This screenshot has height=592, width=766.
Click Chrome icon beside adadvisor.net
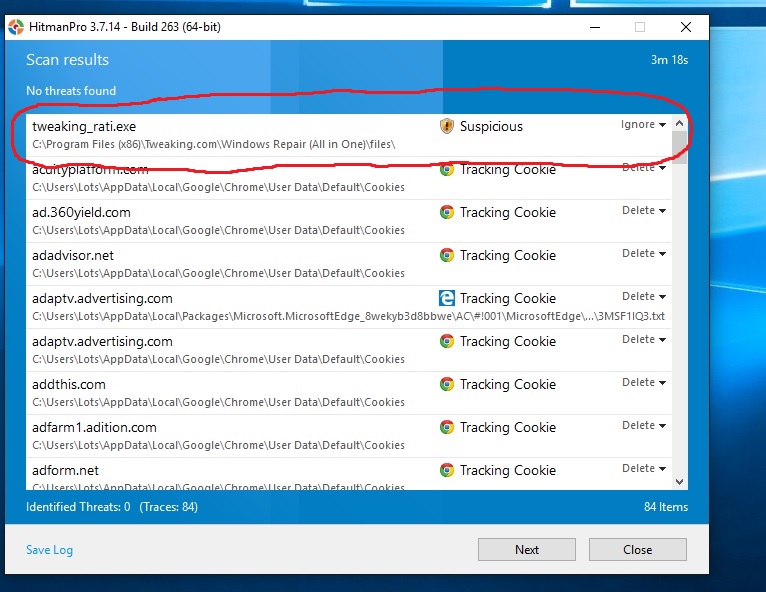point(447,255)
